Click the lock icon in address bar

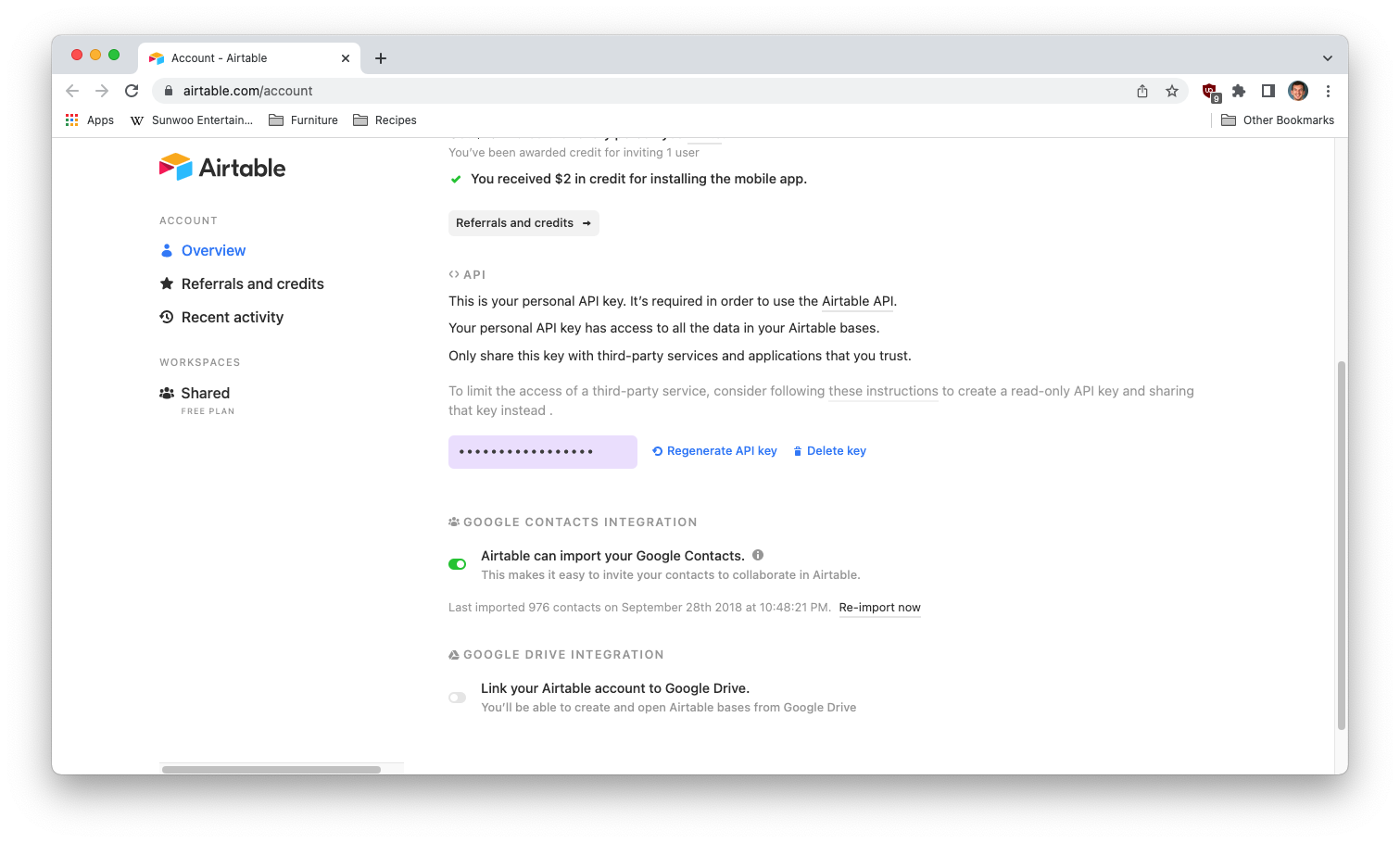[x=169, y=91]
